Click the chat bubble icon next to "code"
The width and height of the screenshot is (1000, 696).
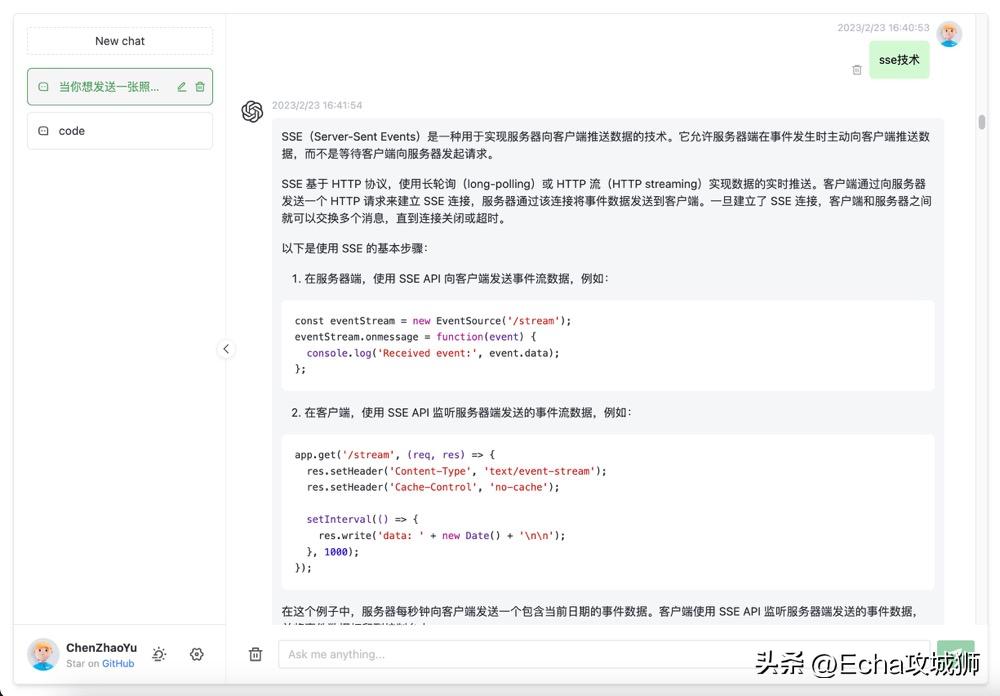coord(43,131)
